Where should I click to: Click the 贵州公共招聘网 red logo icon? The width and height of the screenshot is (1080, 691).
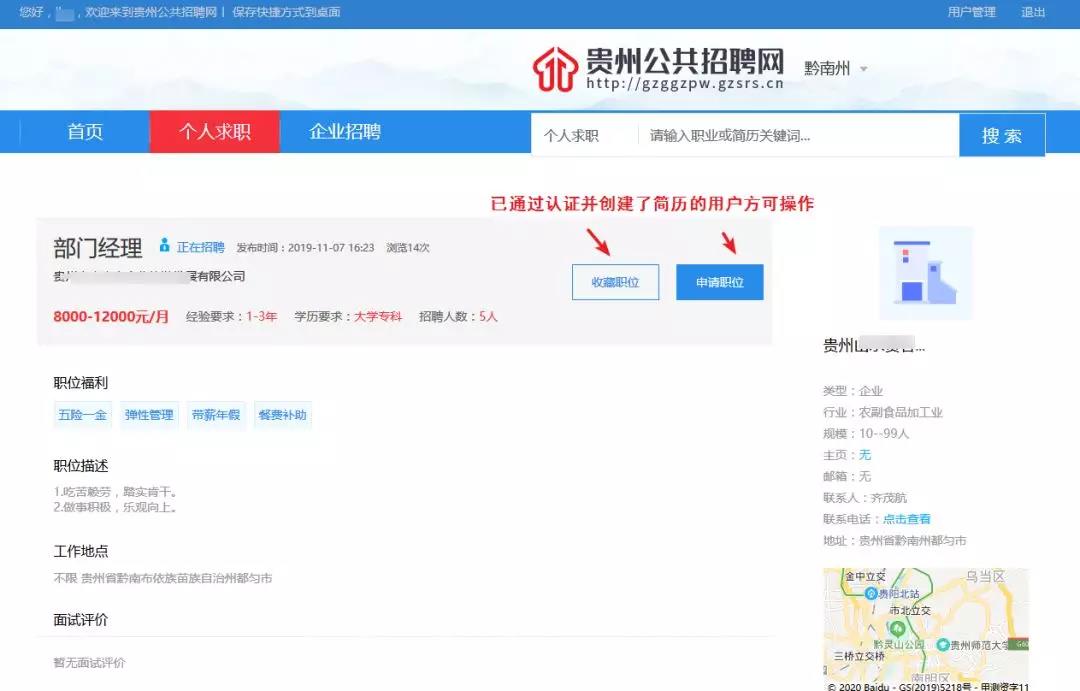554,66
